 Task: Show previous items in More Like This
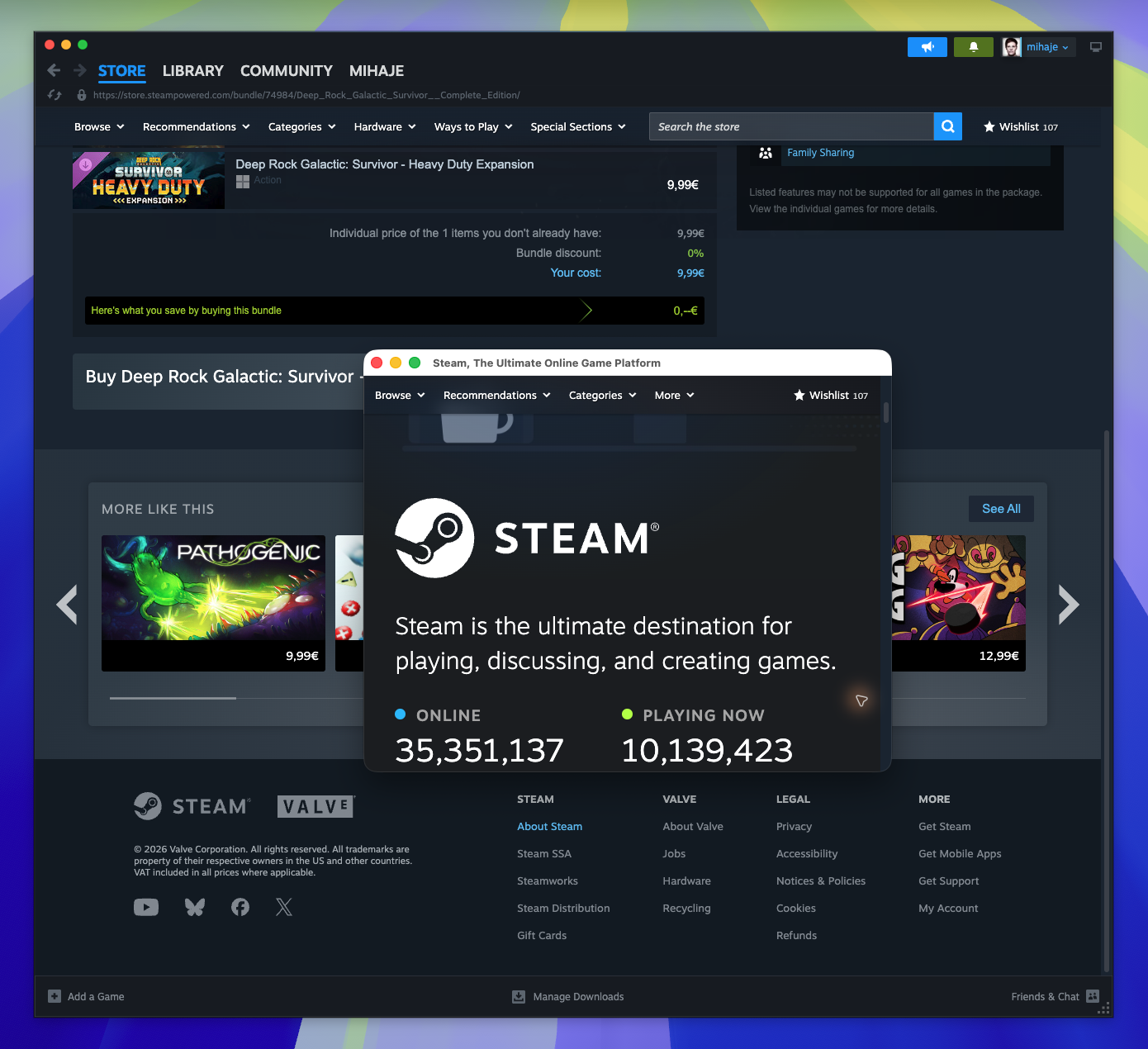click(67, 605)
